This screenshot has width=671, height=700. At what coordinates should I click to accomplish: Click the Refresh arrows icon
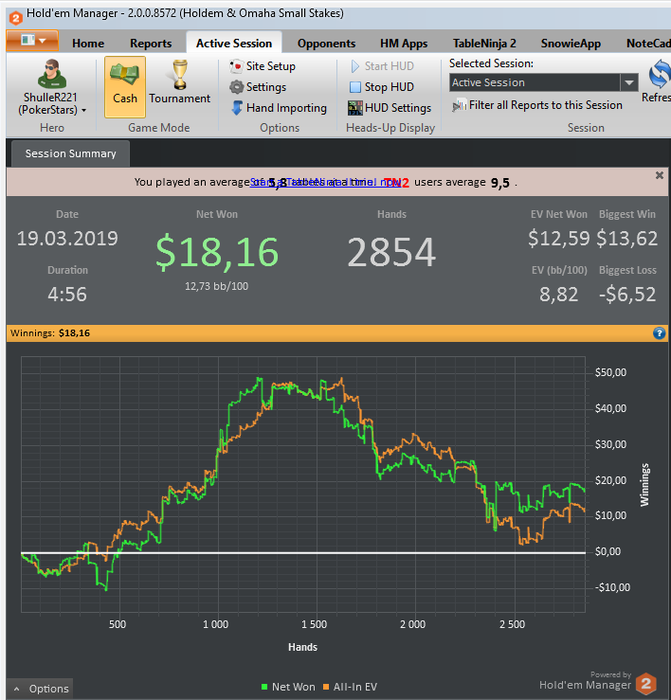tap(659, 74)
